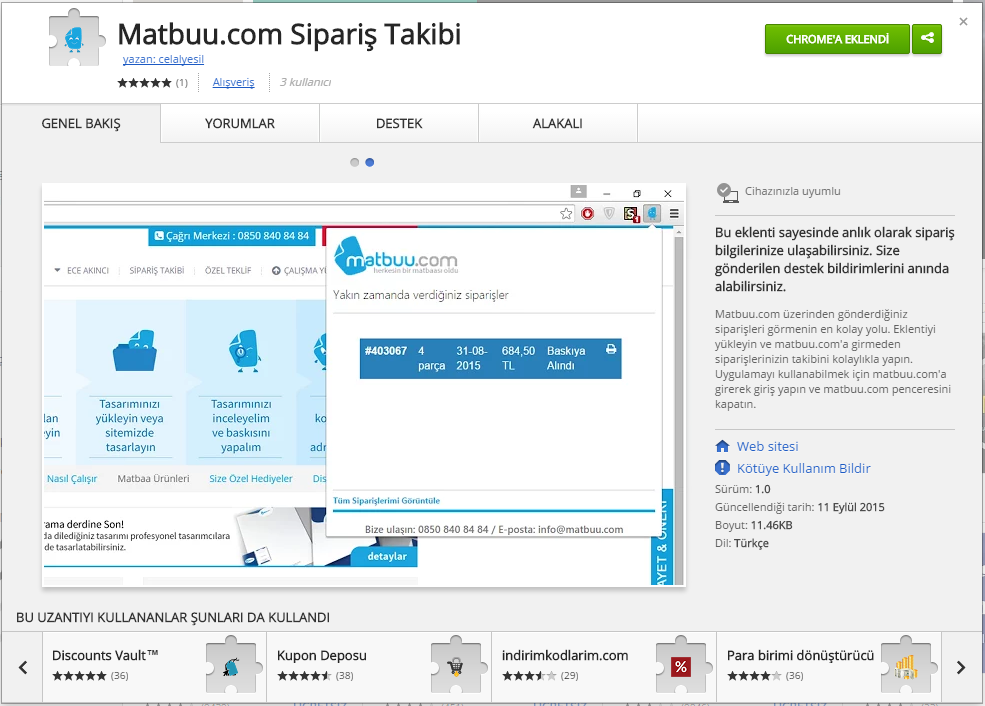Click the five-star rating under title

144,83
